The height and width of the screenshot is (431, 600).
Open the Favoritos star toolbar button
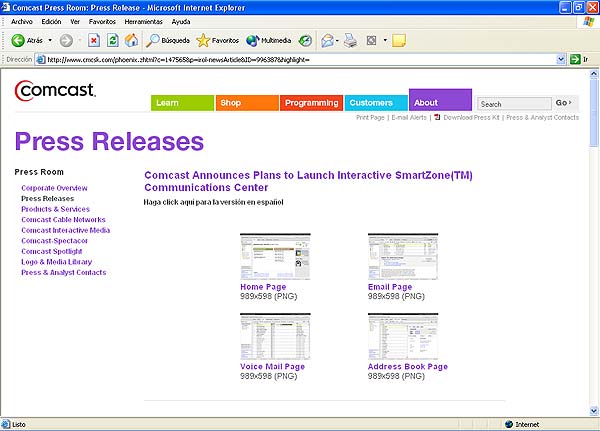pyautogui.click(x=217, y=41)
